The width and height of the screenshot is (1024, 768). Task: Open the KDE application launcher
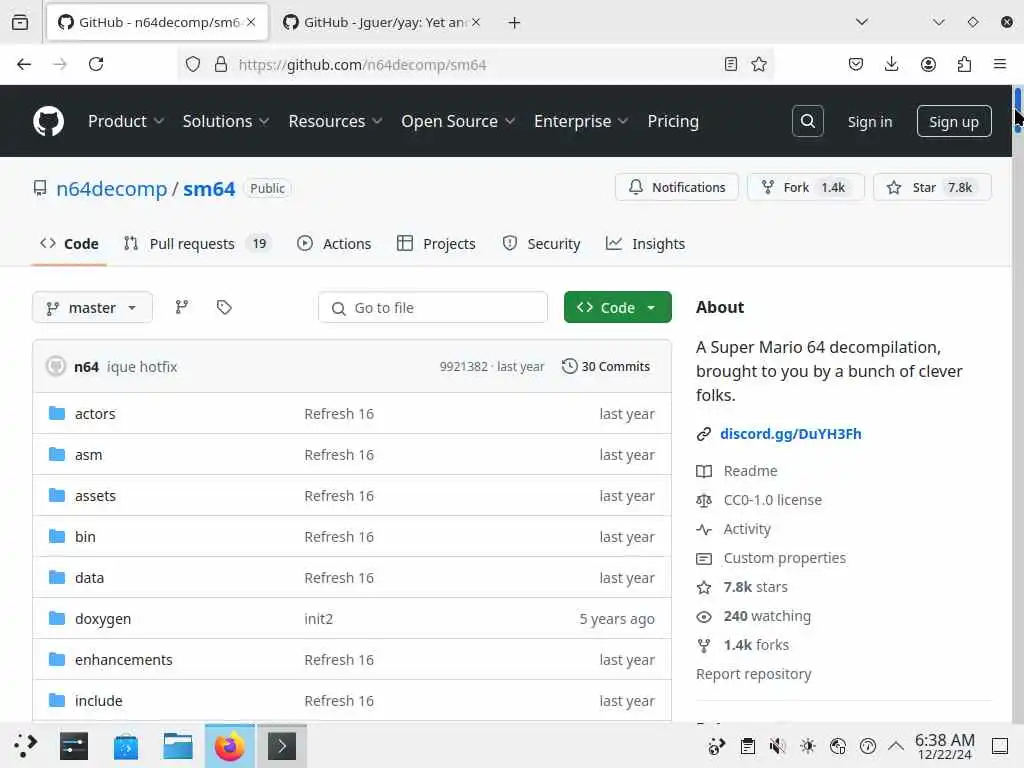tap(25, 746)
